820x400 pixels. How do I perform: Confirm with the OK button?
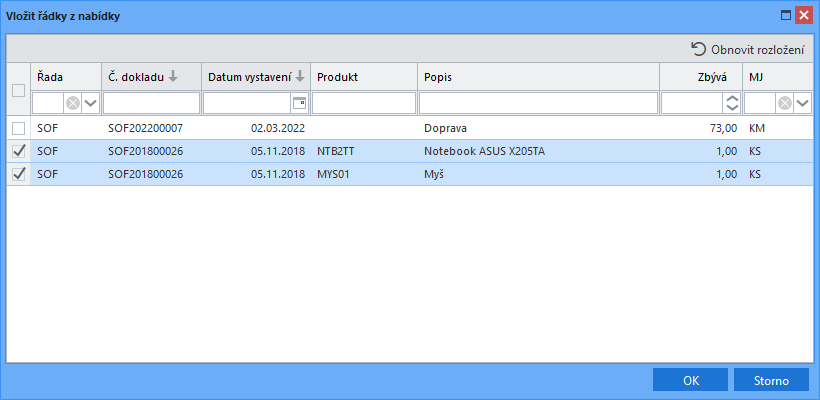click(x=690, y=380)
